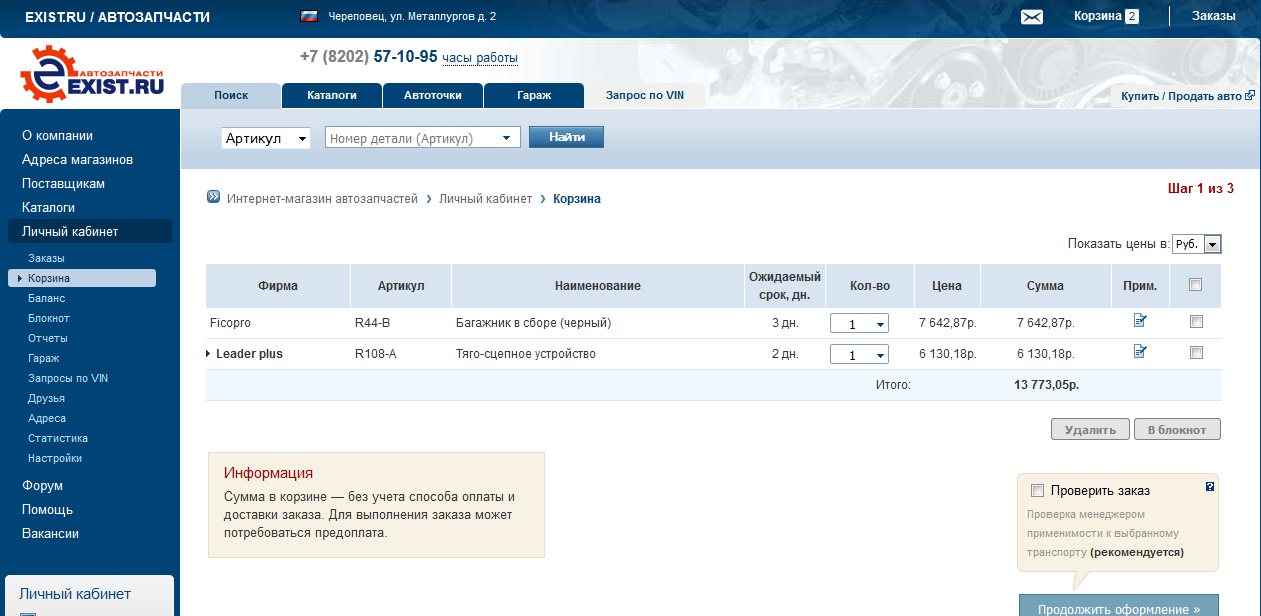Viewport: 1261px width, 616px height.
Task: Open Заказы in the left sidebar submenu
Action: (x=46, y=258)
